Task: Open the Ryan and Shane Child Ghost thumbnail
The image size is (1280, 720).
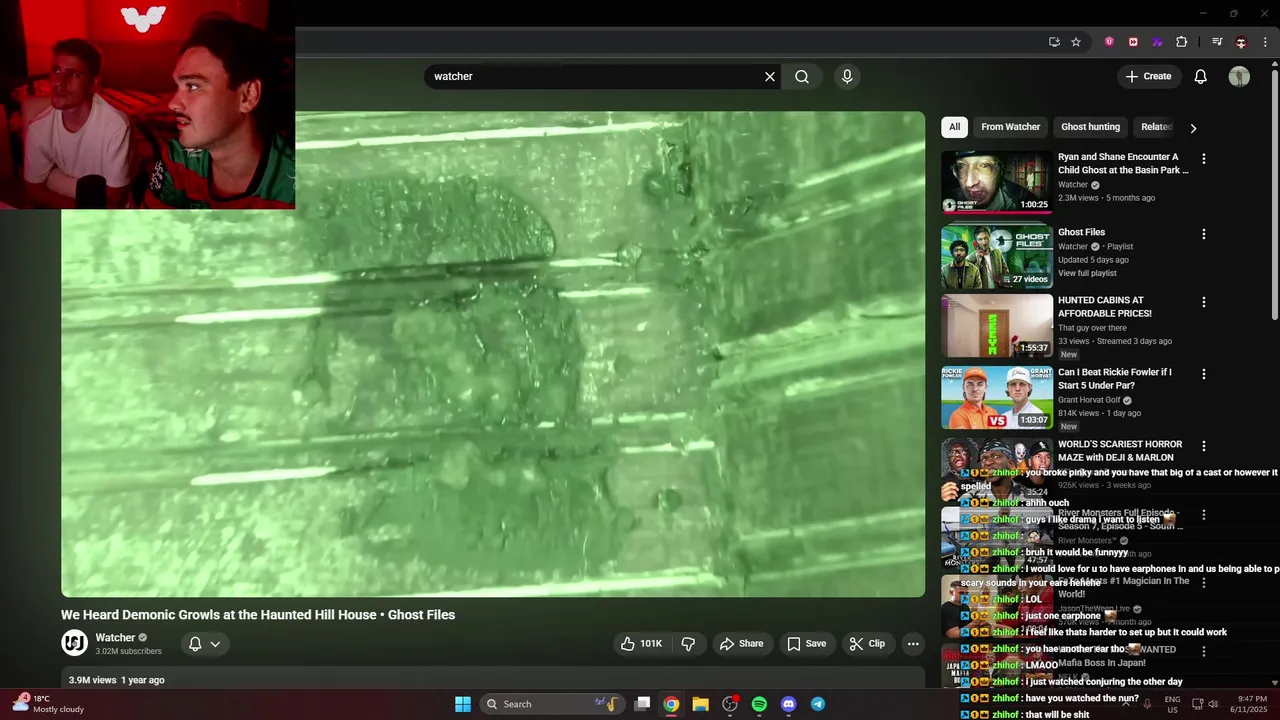Action: tap(996, 182)
